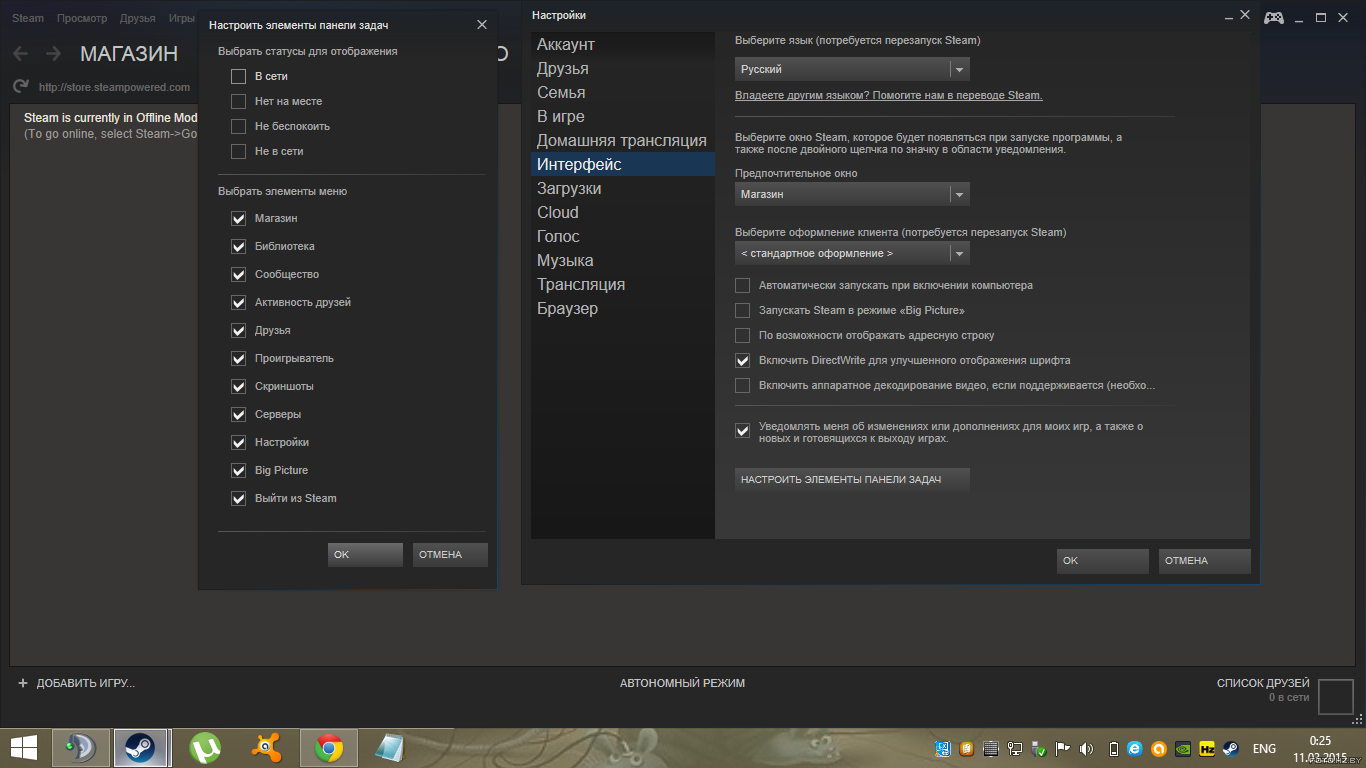Click the plus icon next to Add Game
The height and width of the screenshot is (768, 1366).
[x=23, y=683]
